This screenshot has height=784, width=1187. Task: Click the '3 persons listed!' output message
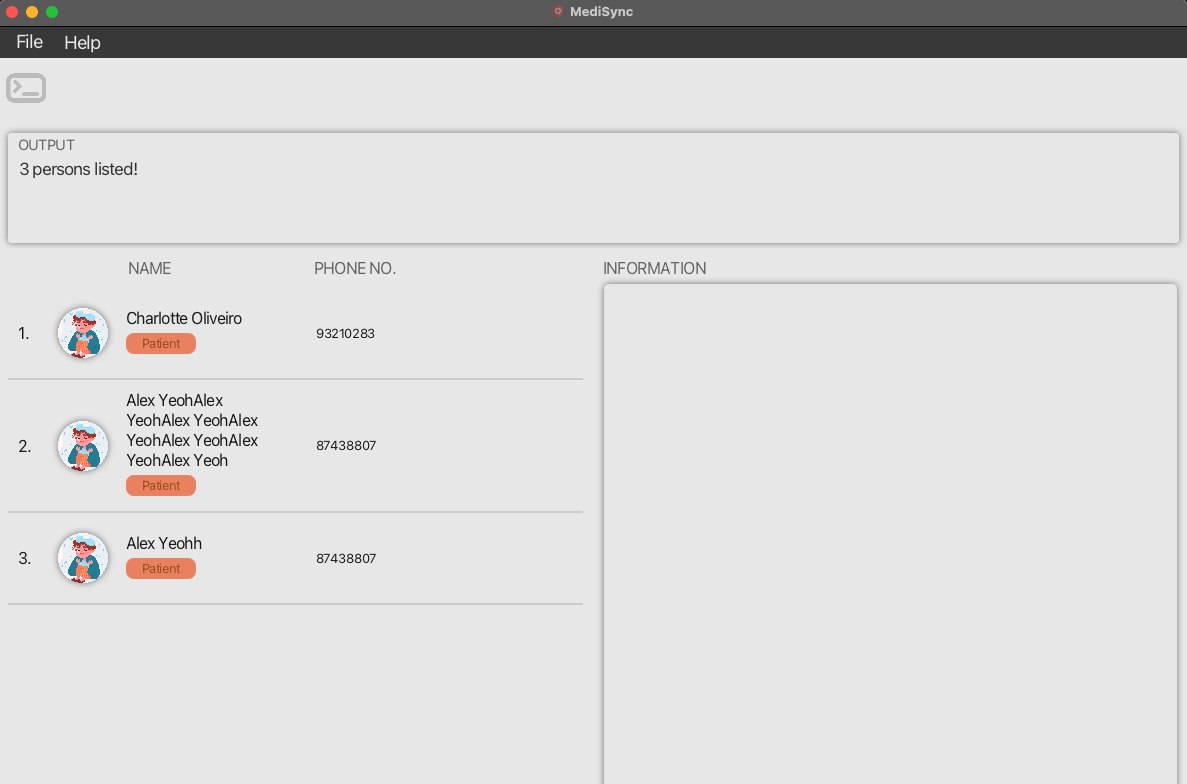[x=79, y=170]
